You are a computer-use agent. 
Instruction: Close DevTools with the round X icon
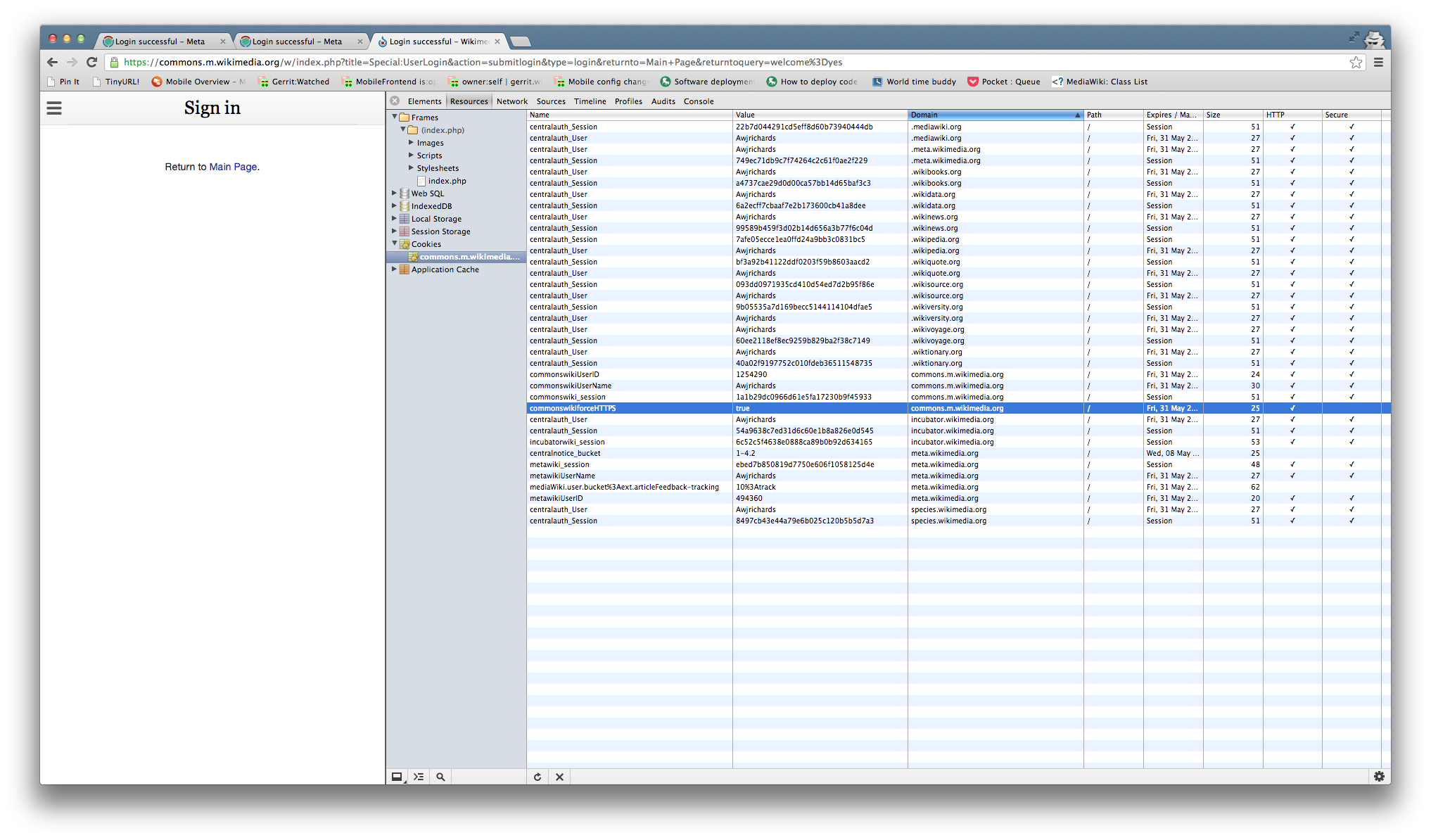395,101
